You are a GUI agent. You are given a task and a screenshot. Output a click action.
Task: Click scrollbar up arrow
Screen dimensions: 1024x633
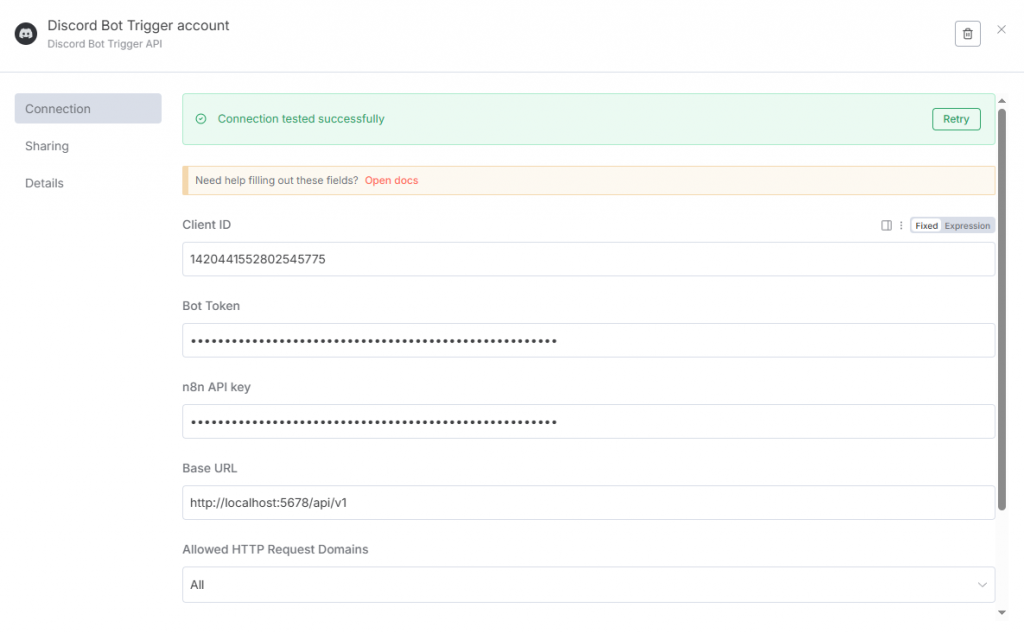coord(1002,101)
